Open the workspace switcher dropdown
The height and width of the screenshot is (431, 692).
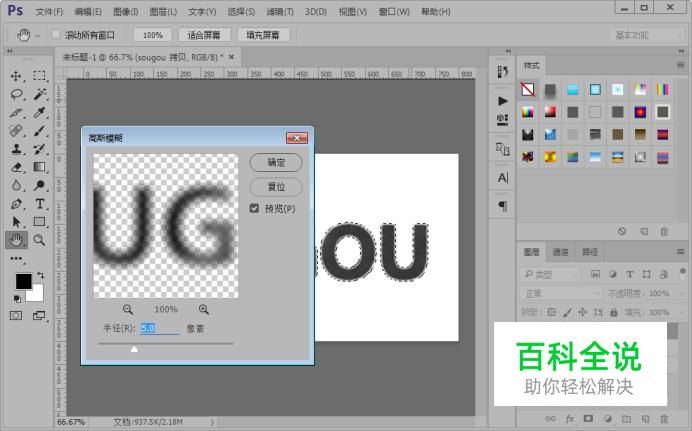pos(647,35)
